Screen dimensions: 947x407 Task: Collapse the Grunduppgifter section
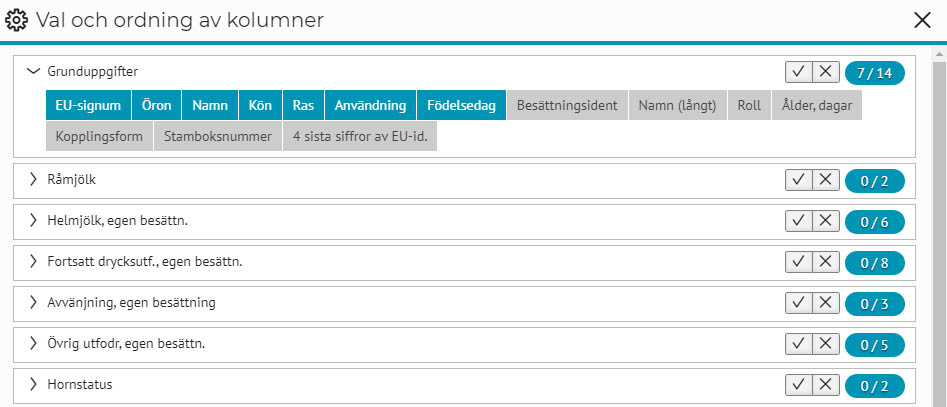point(33,71)
